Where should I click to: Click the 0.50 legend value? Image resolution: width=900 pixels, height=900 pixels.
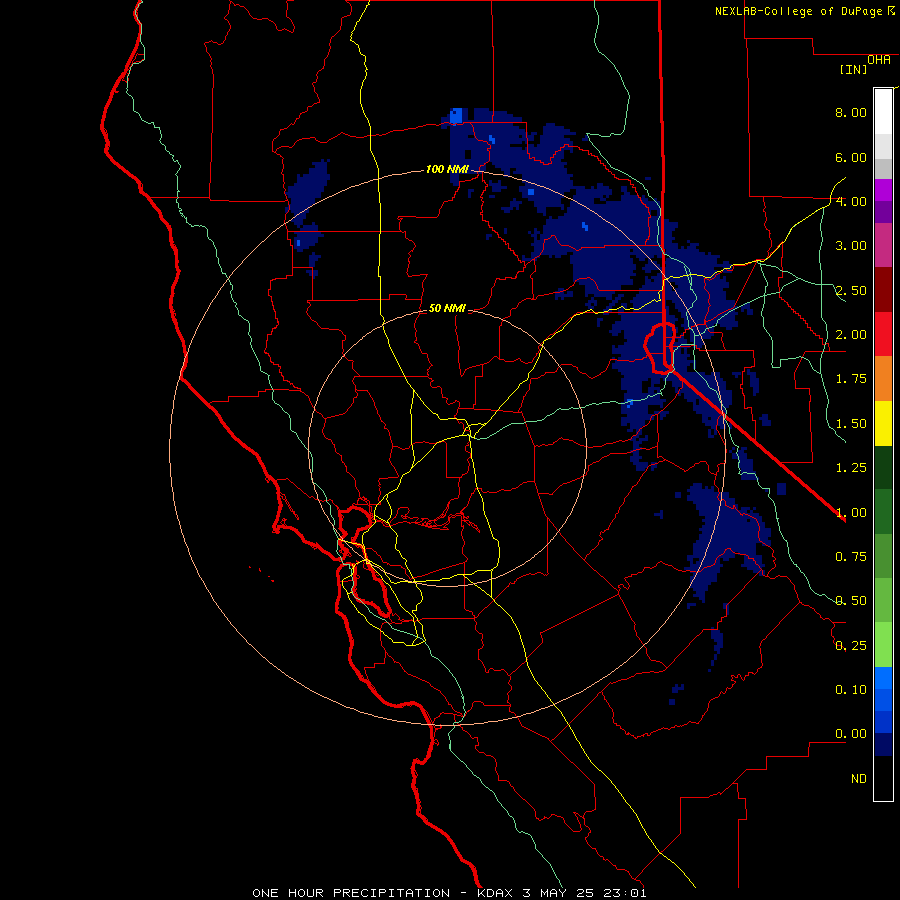point(851,601)
